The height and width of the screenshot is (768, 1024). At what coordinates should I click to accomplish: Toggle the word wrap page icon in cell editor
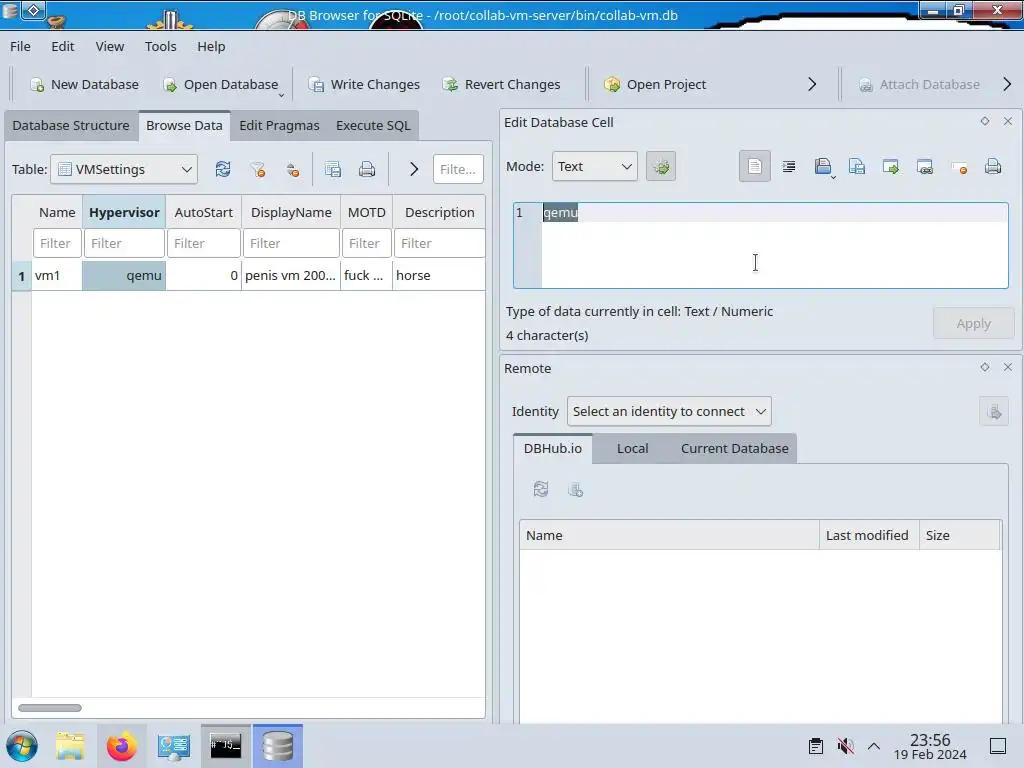click(x=754, y=167)
